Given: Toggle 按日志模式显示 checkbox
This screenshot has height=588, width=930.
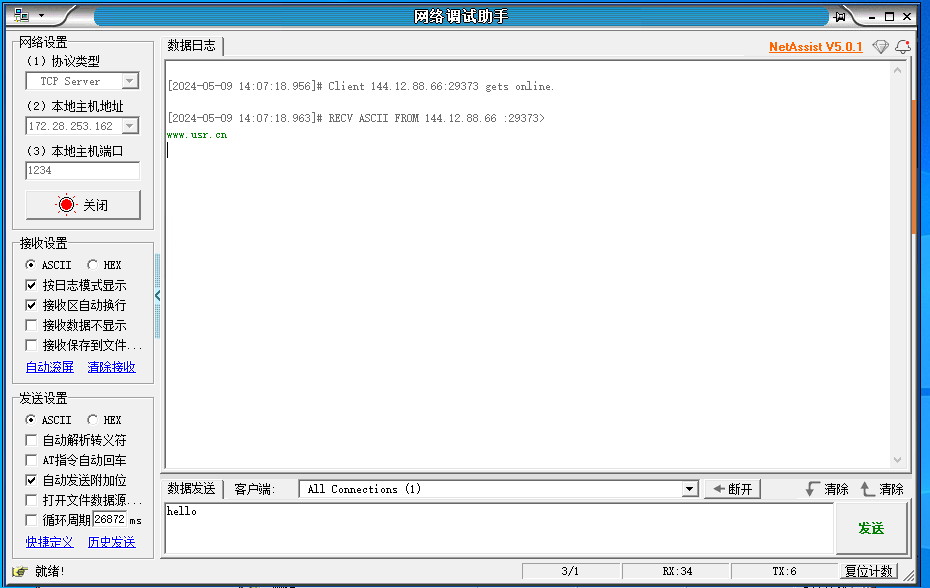Looking at the screenshot, I should pos(31,285).
